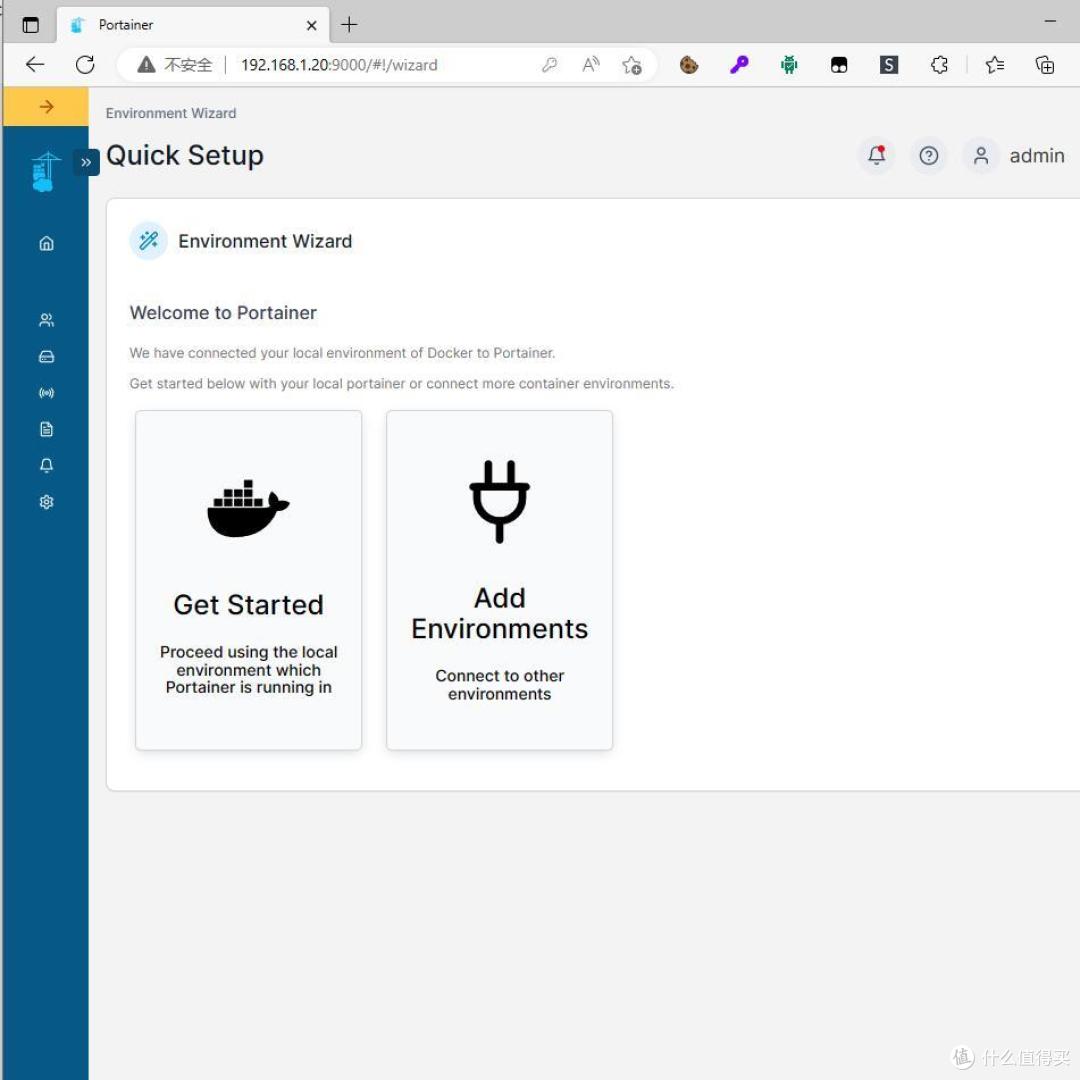Open the admin user menu

[1016, 156]
